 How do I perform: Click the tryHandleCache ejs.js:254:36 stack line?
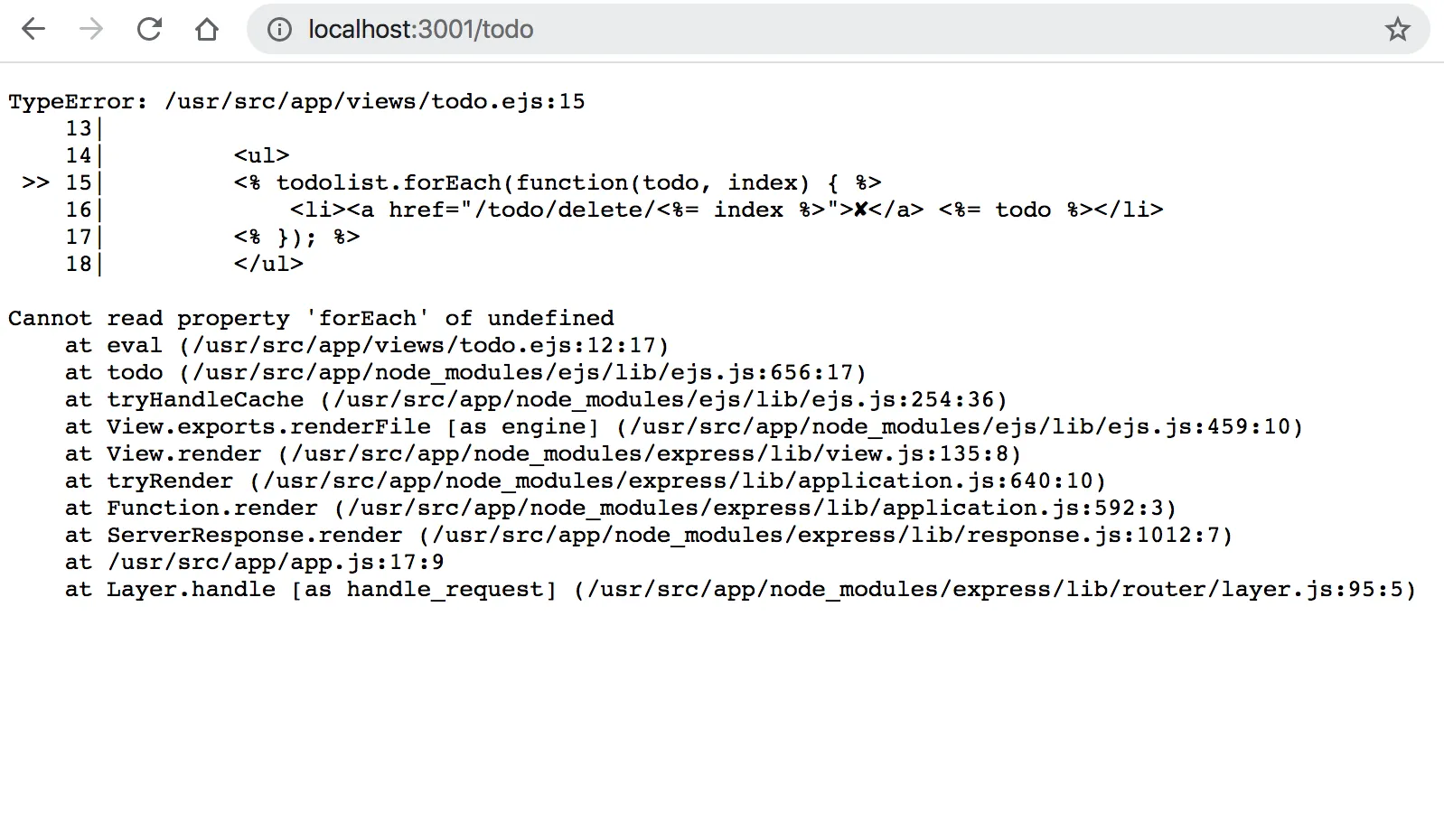pos(536,399)
